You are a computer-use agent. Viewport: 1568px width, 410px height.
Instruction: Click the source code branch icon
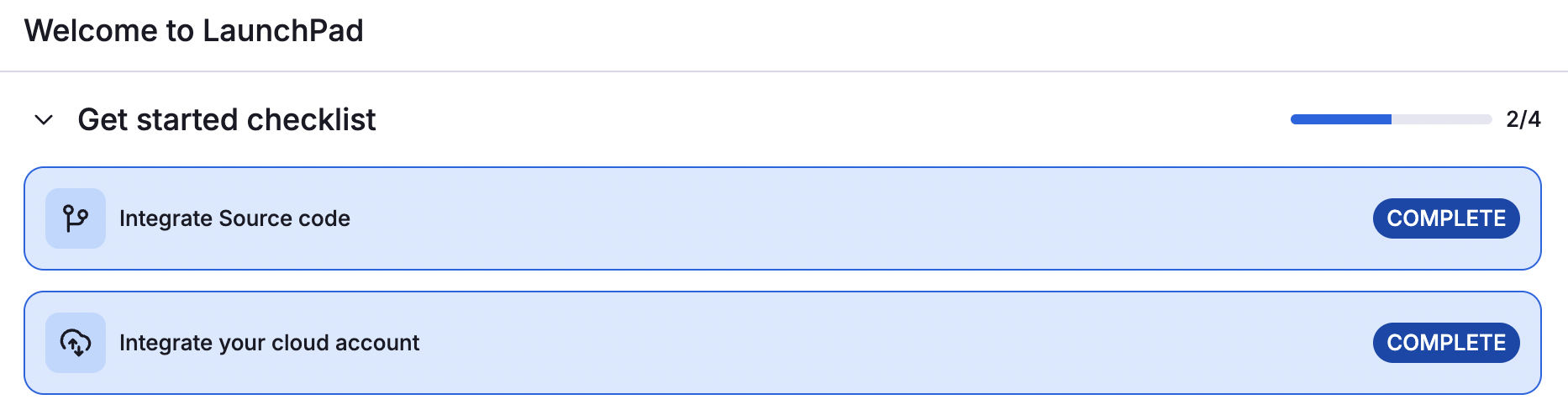pyautogui.click(x=76, y=218)
